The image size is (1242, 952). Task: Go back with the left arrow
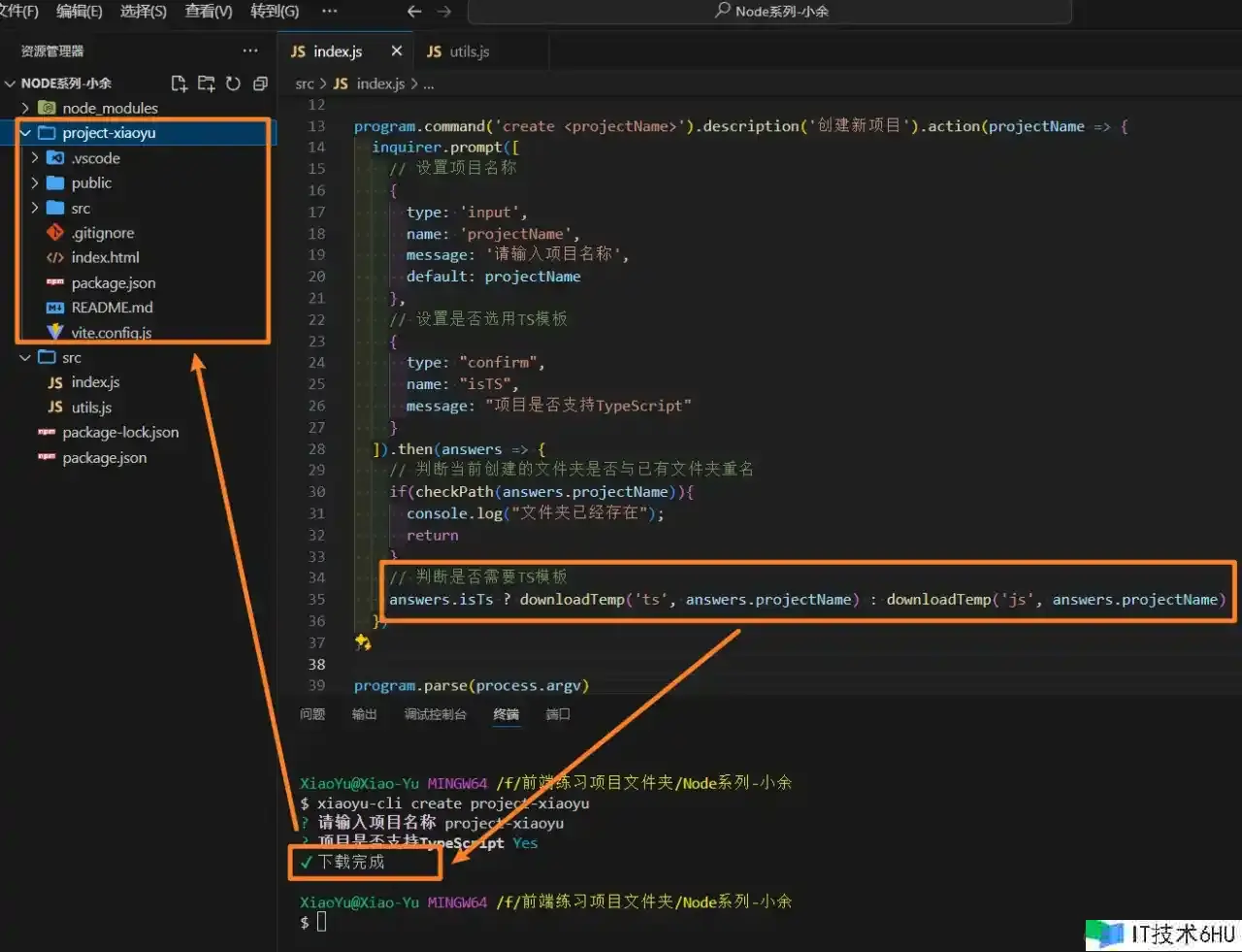(414, 12)
